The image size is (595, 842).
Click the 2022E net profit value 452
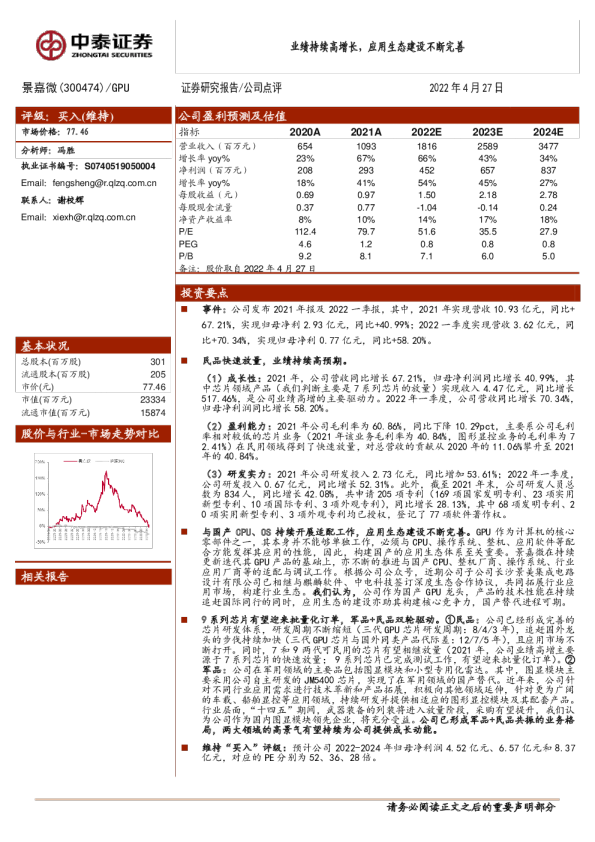click(x=426, y=170)
